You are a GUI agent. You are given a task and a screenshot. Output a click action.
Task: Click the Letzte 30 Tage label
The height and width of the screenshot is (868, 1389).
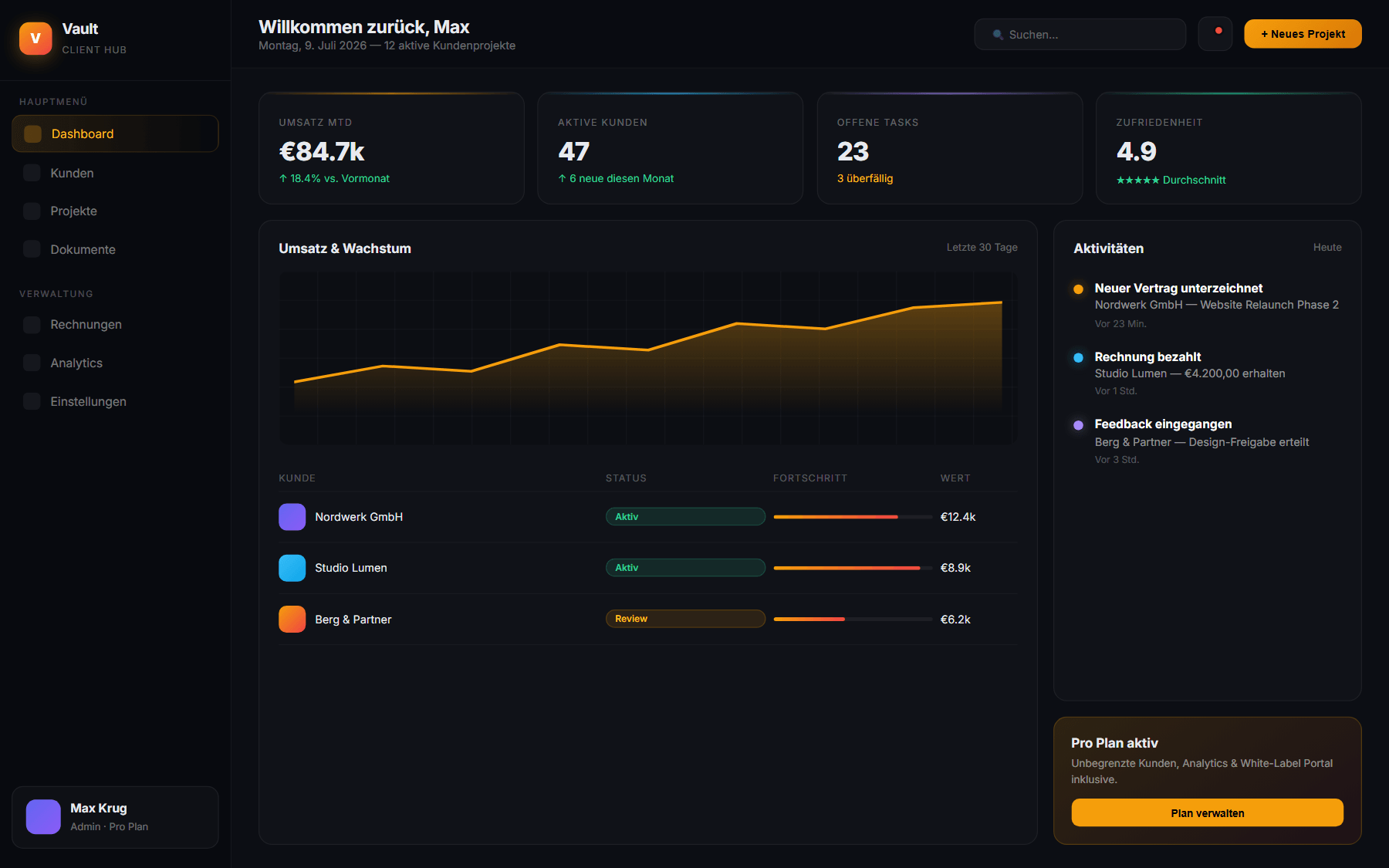[x=982, y=248]
